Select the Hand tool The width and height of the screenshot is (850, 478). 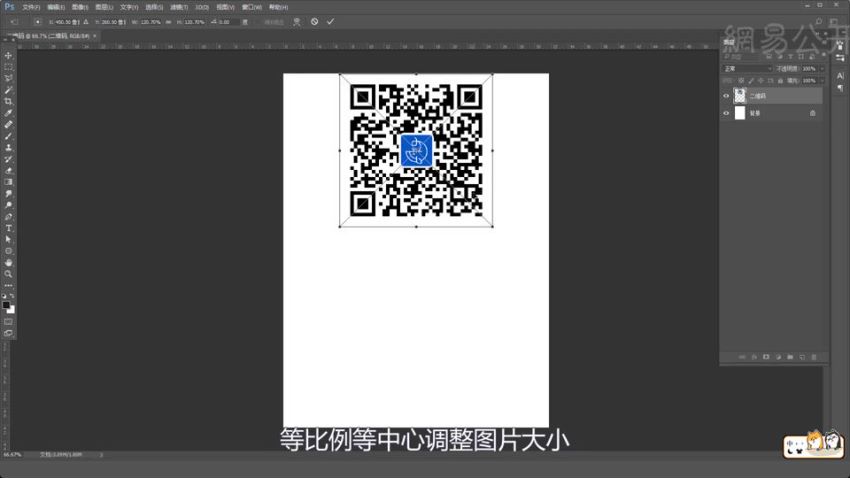8,262
